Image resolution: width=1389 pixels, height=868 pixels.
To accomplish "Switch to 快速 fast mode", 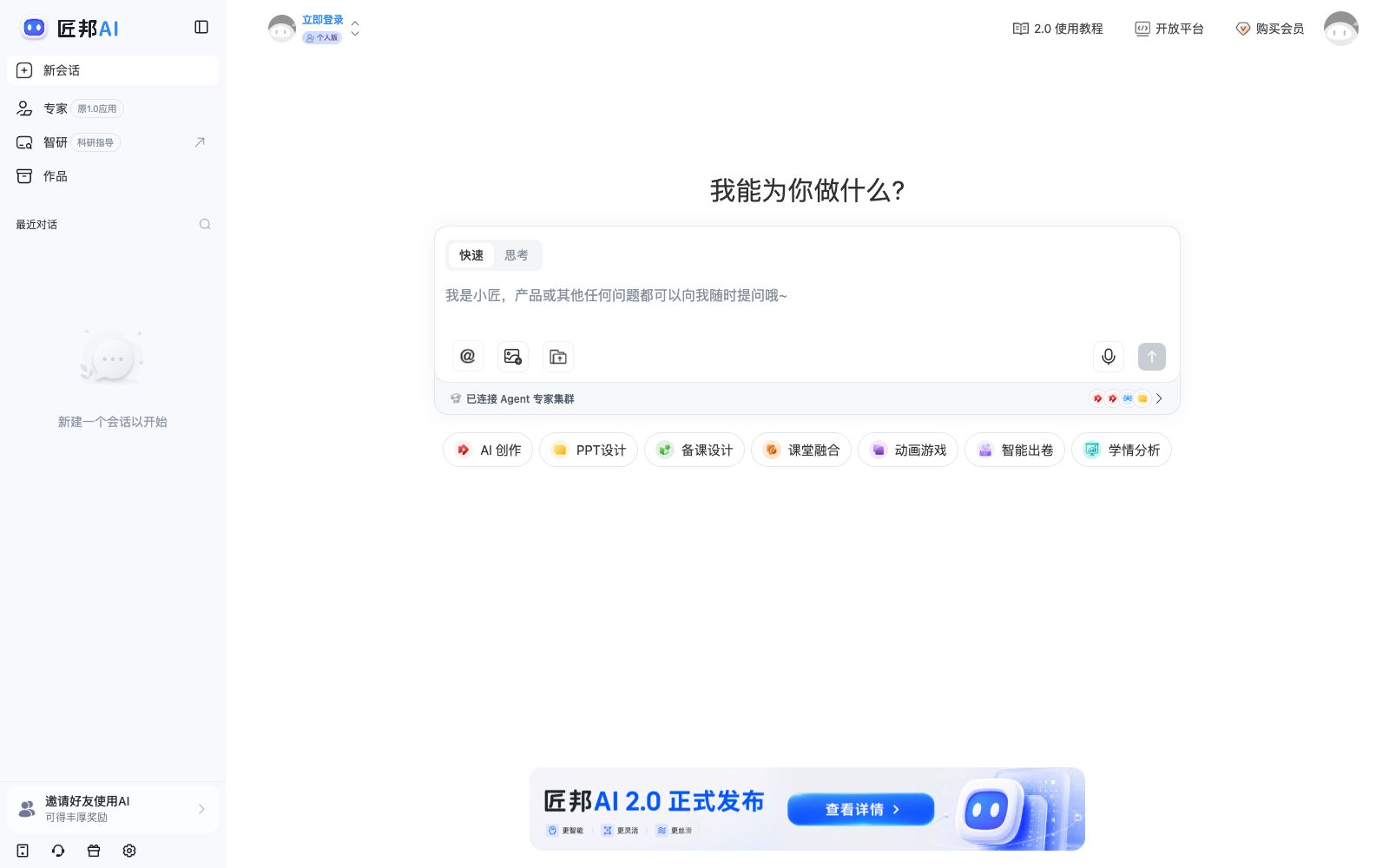I will coord(471,255).
